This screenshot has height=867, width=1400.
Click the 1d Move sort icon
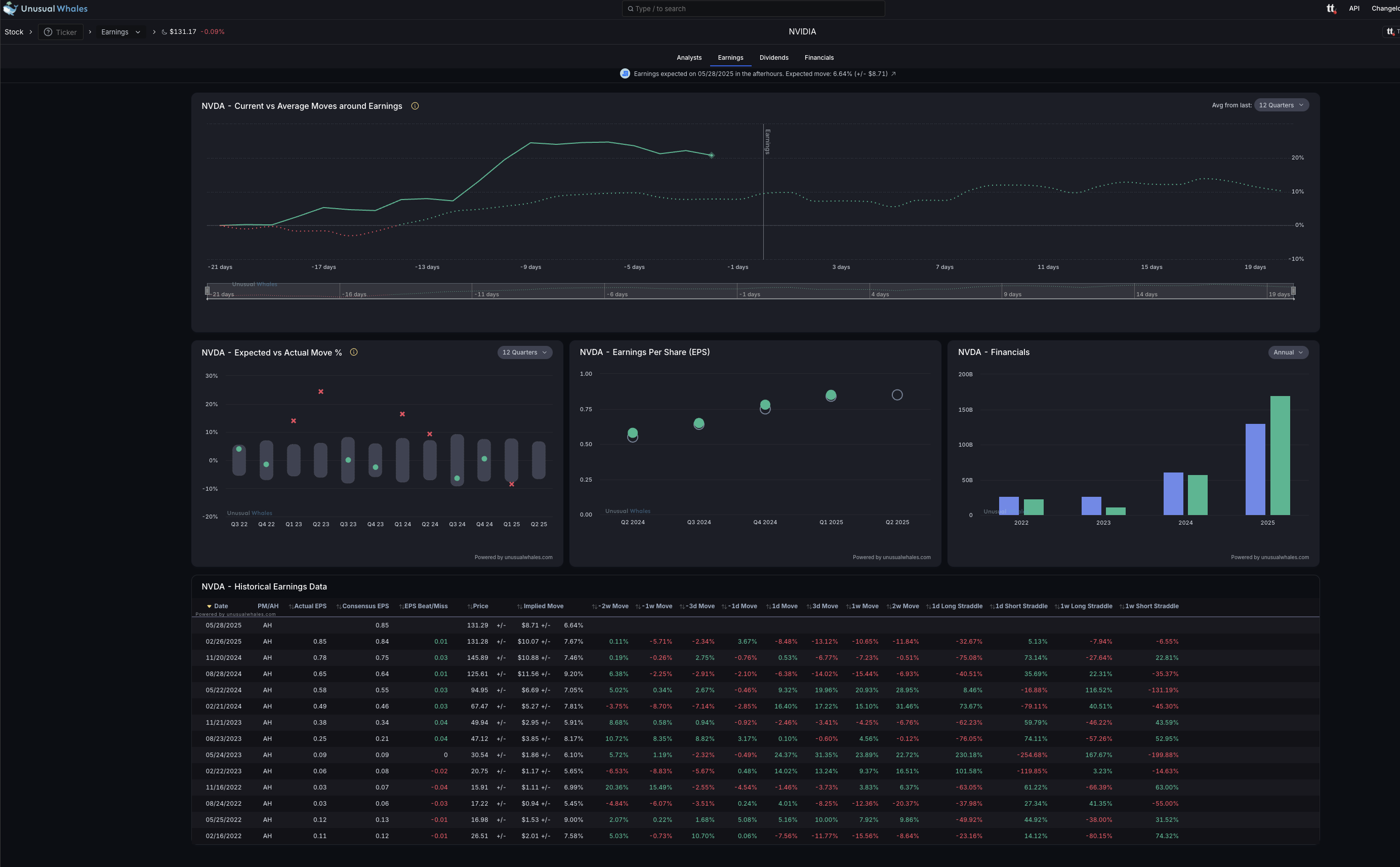click(769, 606)
